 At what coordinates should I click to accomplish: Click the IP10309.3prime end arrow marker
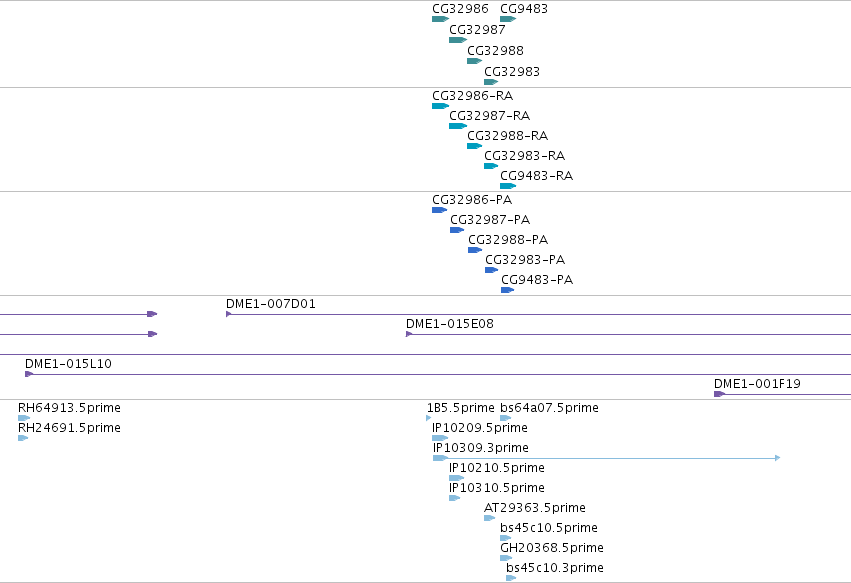click(778, 458)
